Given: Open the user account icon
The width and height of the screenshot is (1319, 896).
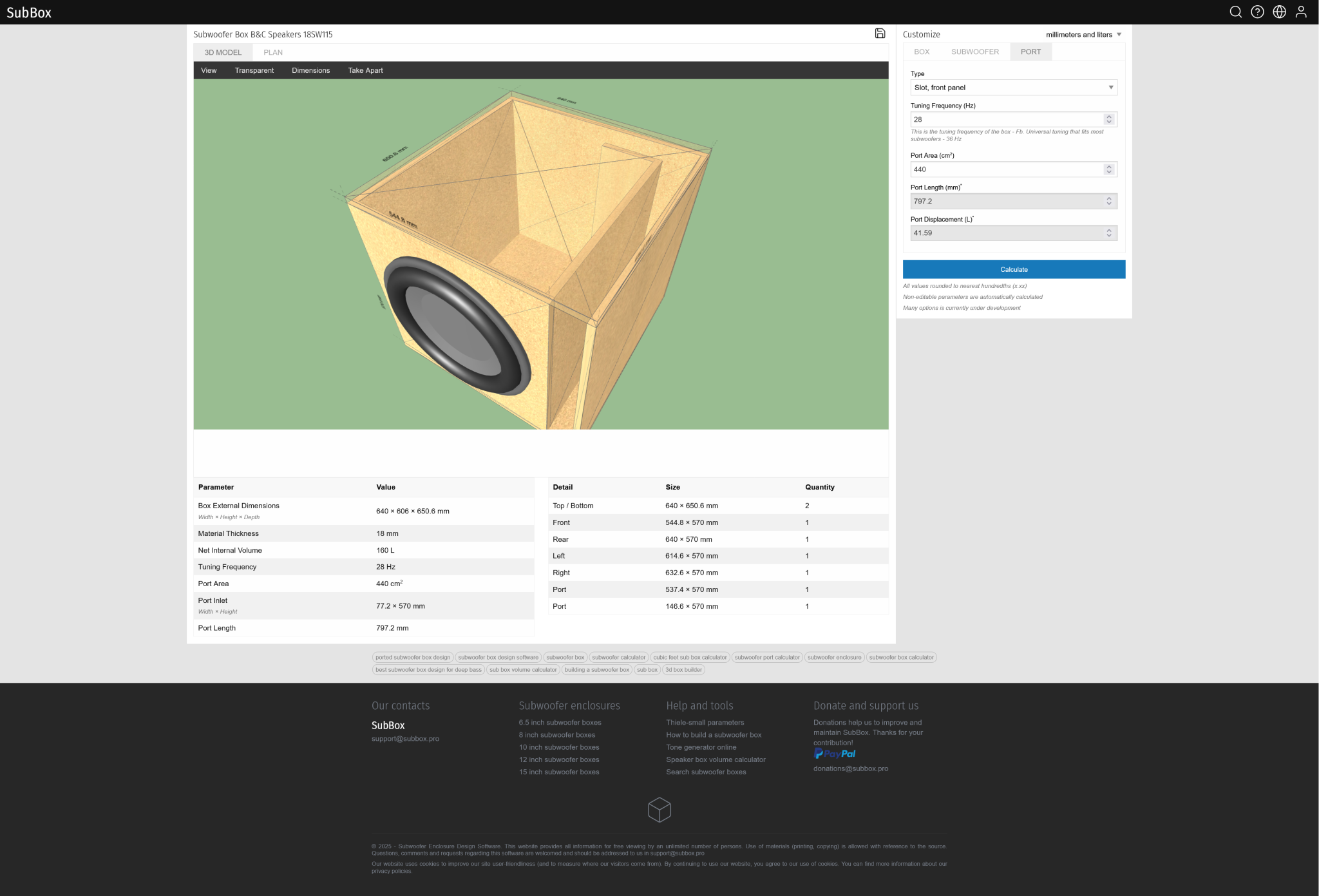Looking at the screenshot, I should click(1301, 12).
